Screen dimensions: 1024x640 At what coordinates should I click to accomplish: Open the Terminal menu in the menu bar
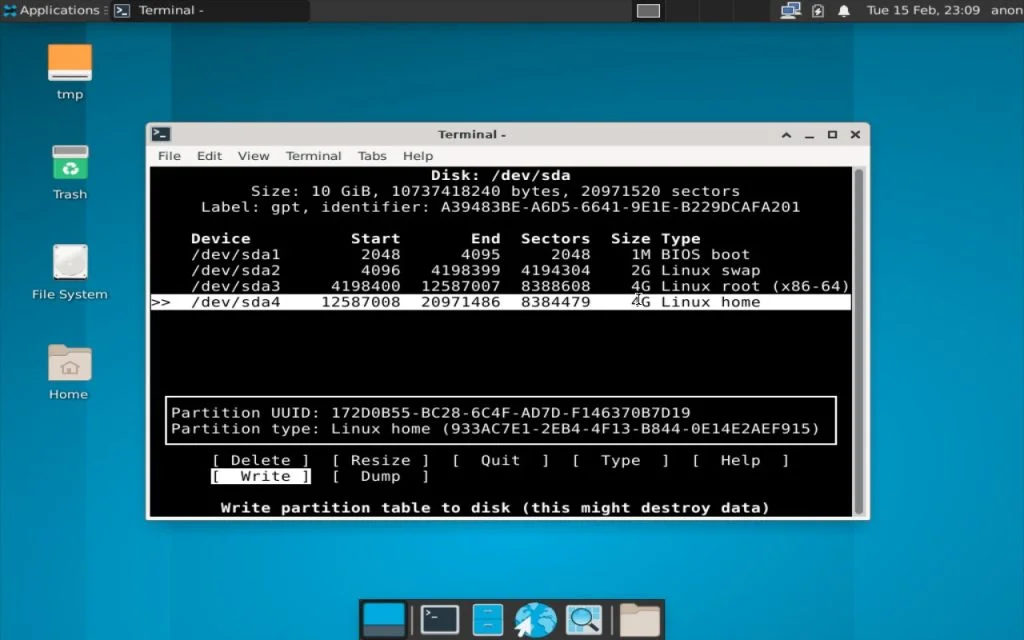click(x=313, y=156)
